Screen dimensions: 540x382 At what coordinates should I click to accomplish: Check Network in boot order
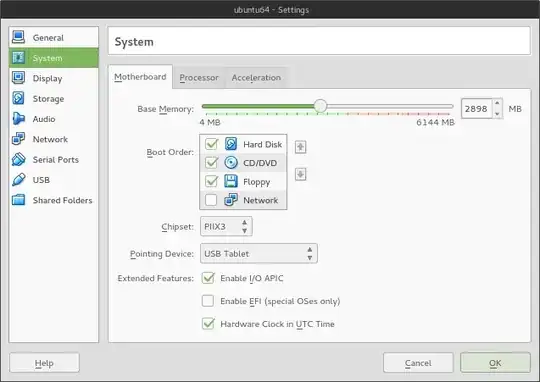pyautogui.click(x=211, y=200)
